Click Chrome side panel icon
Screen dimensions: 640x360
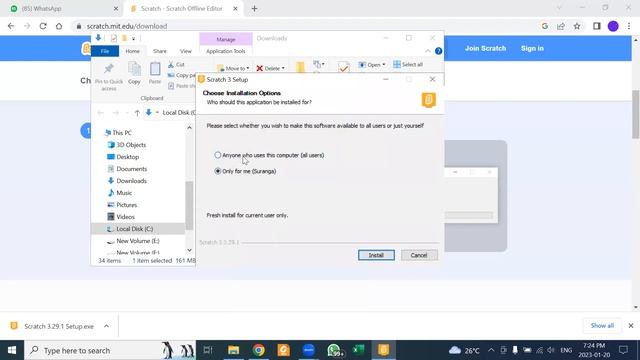[x=597, y=26]
